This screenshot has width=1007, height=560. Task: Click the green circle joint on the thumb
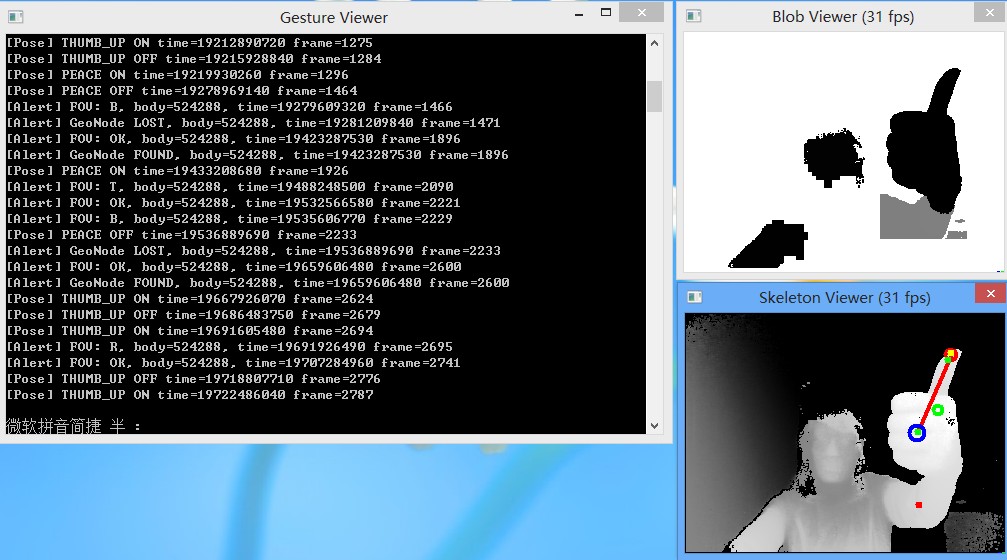(x=938, y=410)
